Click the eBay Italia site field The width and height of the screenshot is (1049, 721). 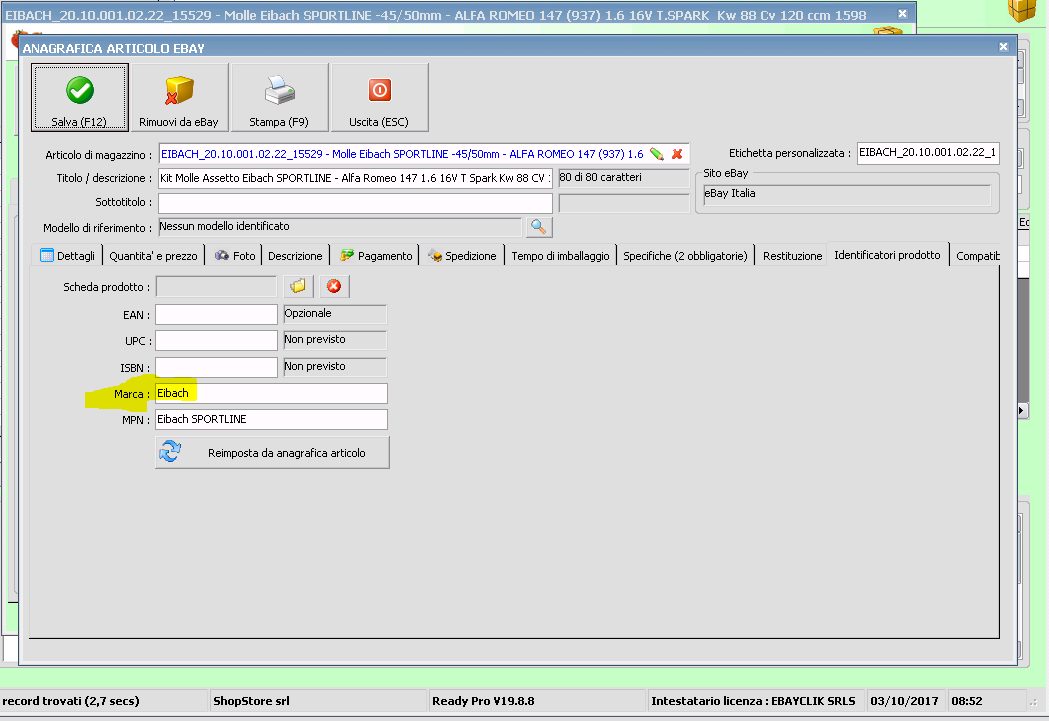pos(847,194)
